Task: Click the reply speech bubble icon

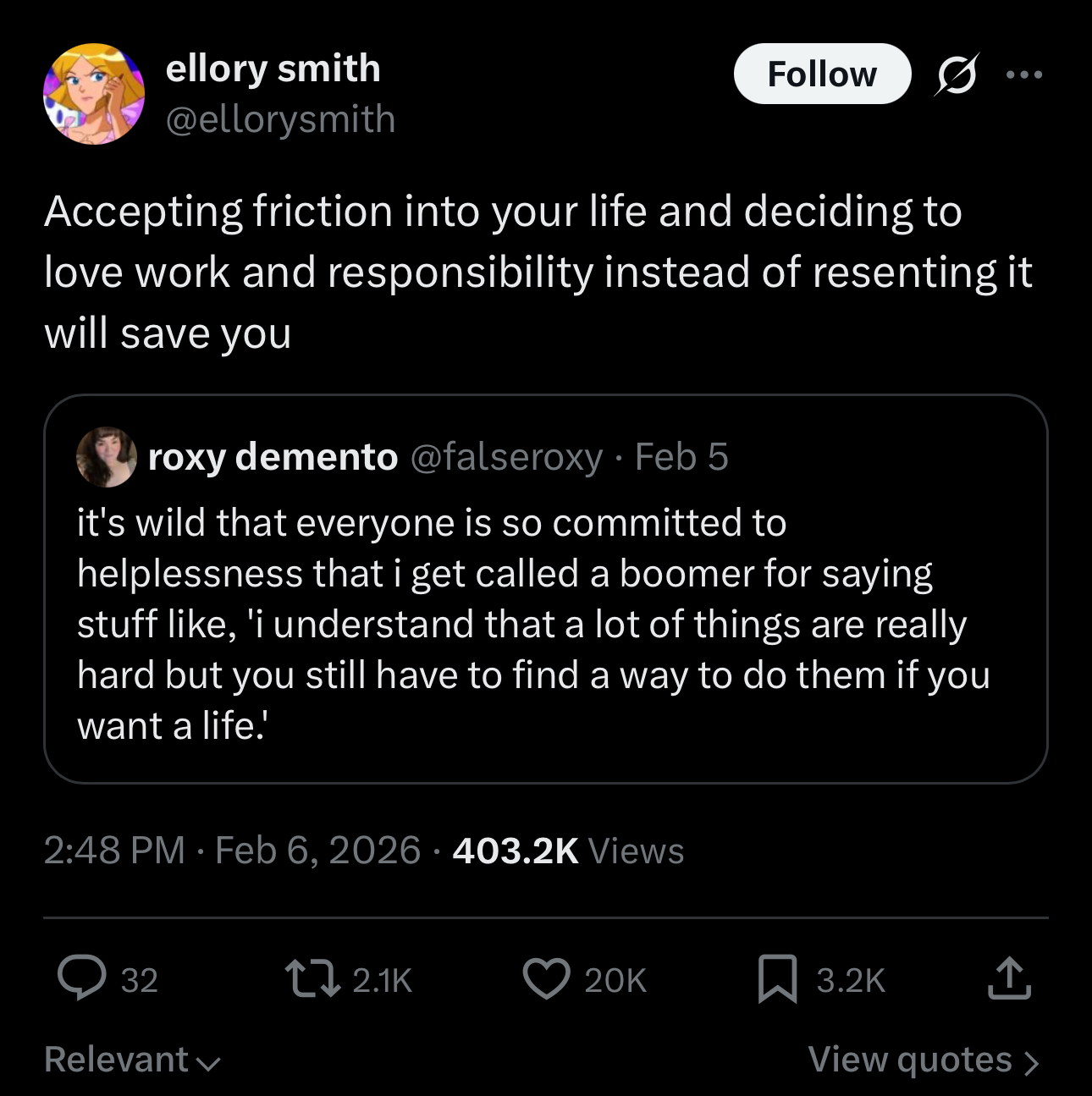Action: [82, 978]
